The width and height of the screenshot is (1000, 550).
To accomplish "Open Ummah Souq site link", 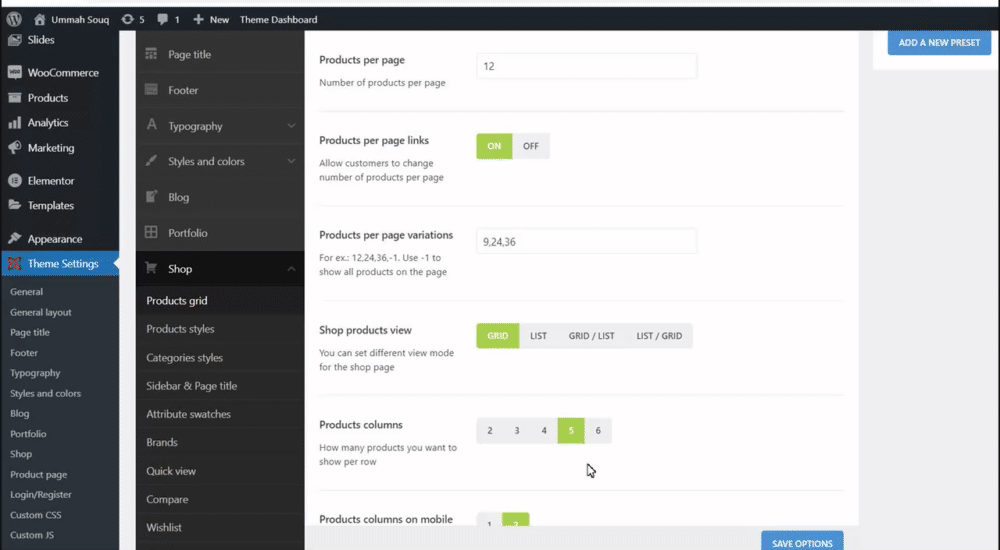I will tap(80, 19).
